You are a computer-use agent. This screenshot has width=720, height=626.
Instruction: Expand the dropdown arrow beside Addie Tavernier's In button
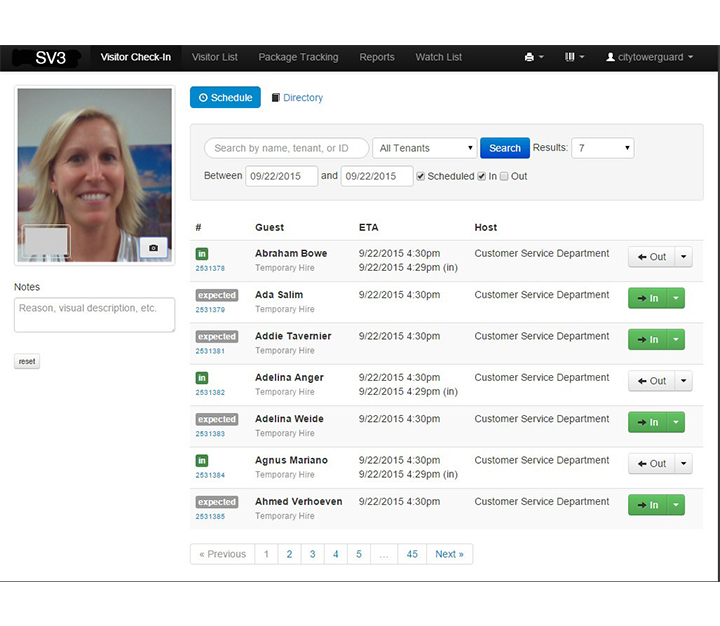pyautogui.click(x=676, y=339)
